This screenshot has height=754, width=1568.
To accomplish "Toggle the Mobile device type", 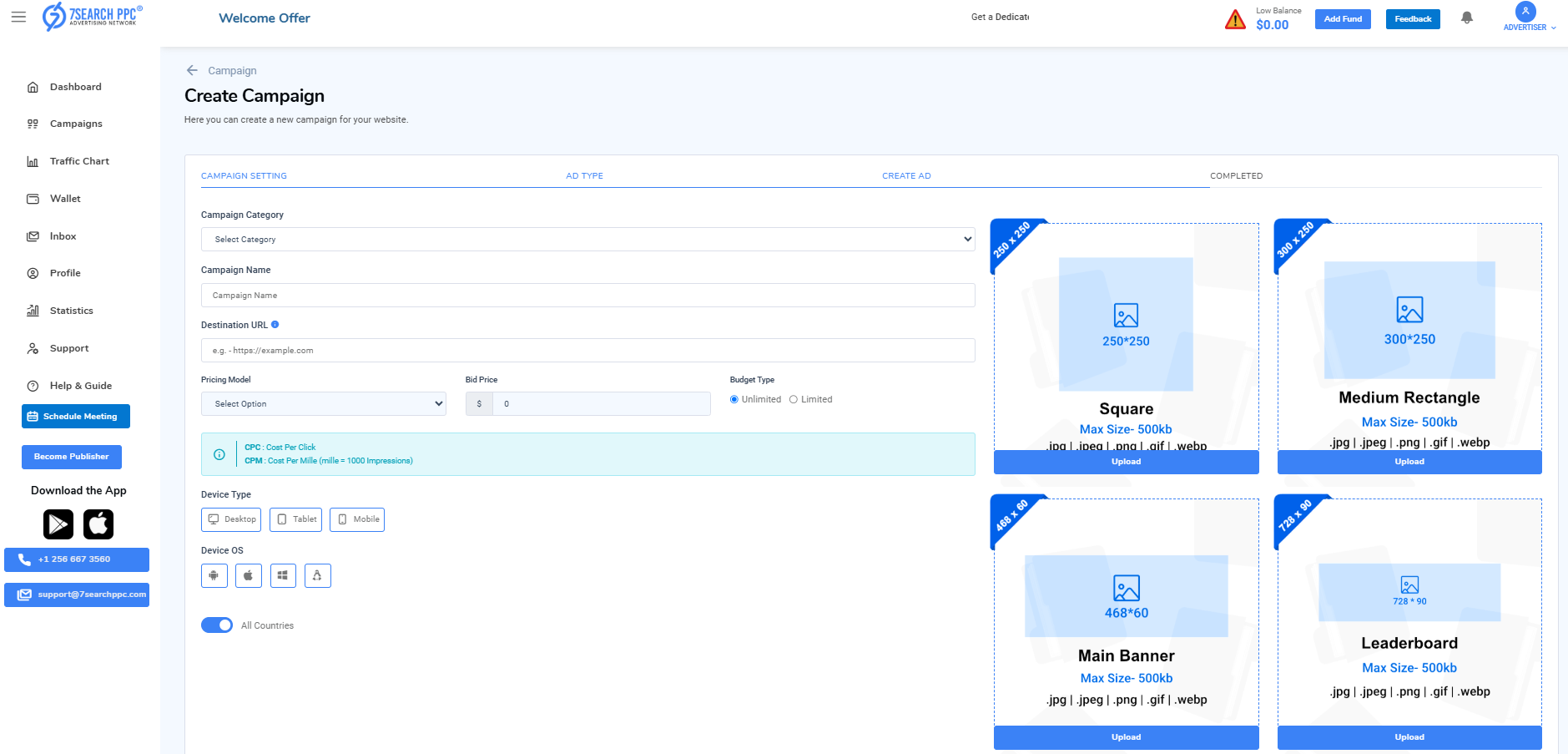I will [x=357, y=519].
